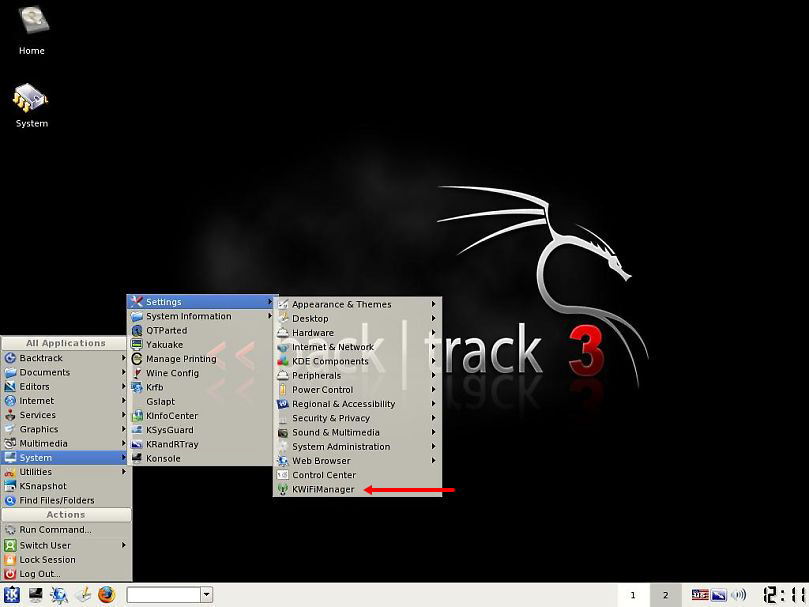
Task: Launch Konsole from the System menu
Action: pyautogui.click(x=200, y=458)
